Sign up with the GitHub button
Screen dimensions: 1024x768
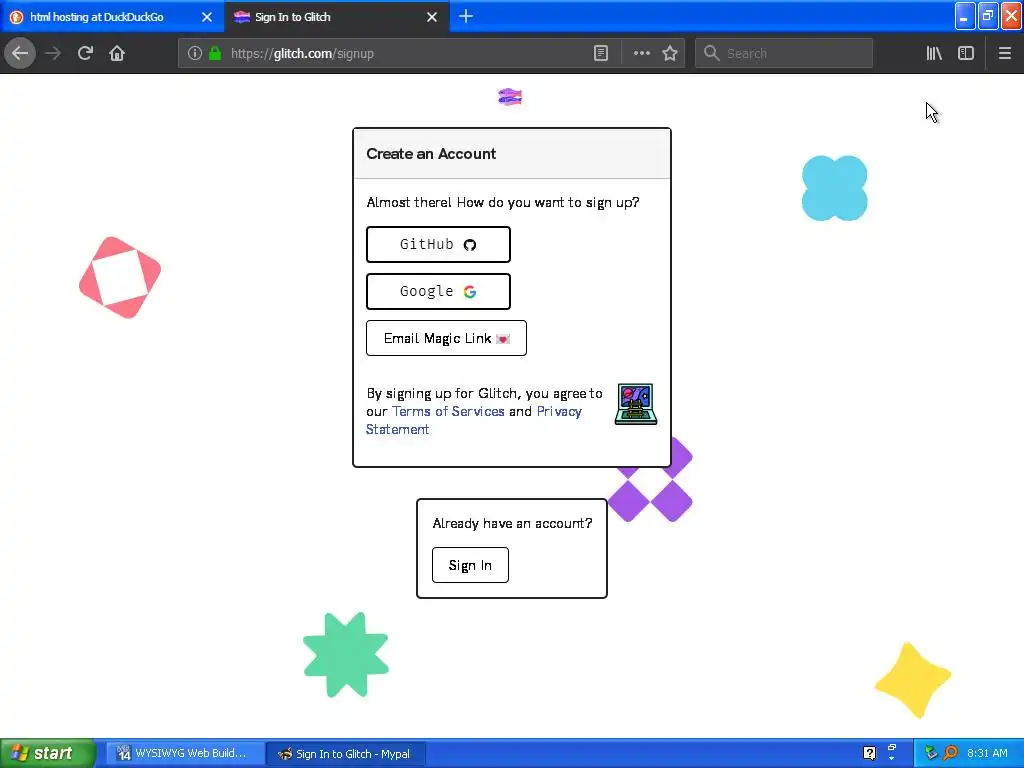[438, 244]
